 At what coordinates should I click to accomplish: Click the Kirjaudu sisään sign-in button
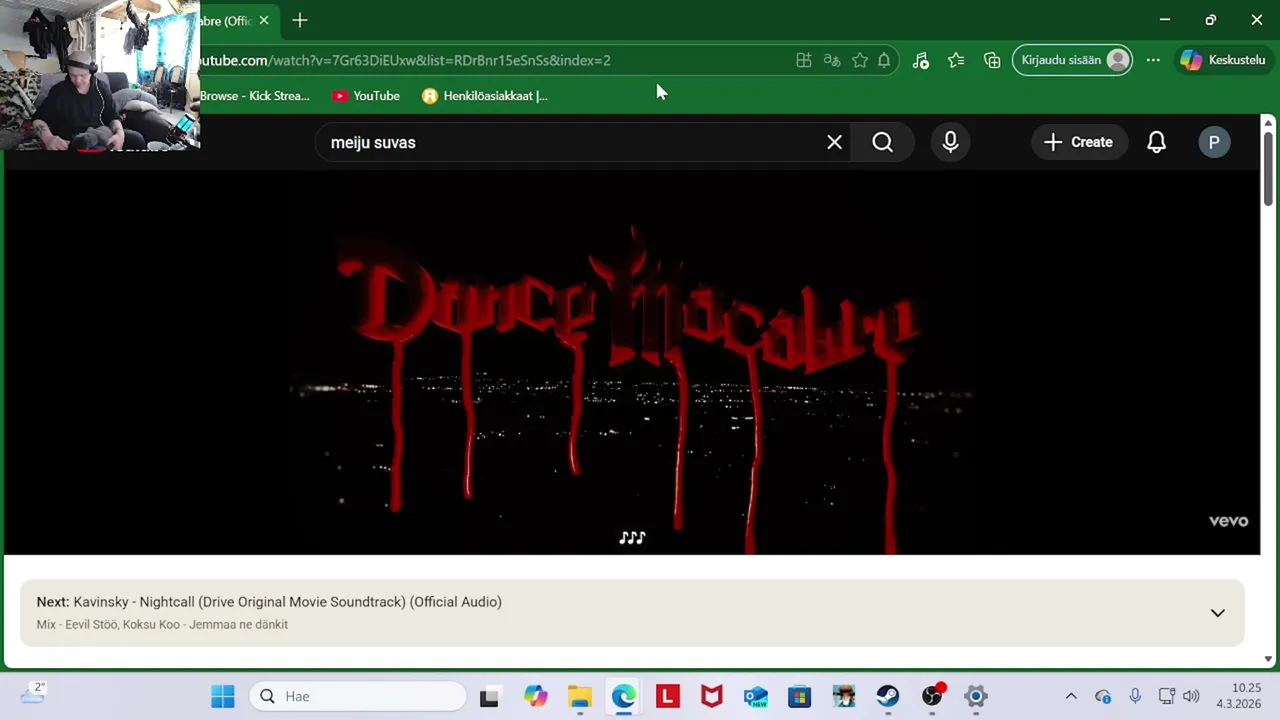(x=1073, y=60)
